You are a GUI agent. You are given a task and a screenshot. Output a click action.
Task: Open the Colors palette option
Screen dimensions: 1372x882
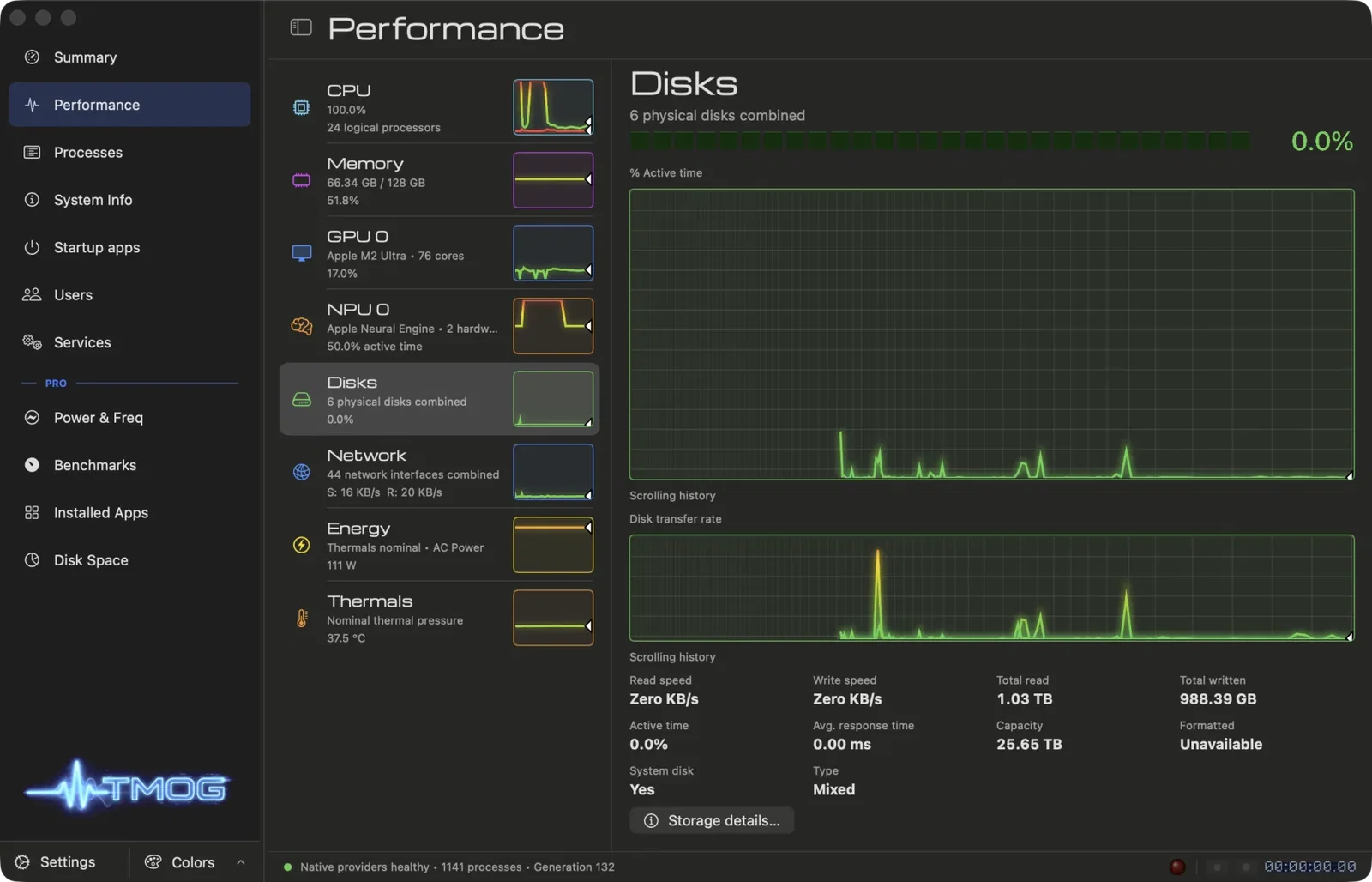click(180, 862)
